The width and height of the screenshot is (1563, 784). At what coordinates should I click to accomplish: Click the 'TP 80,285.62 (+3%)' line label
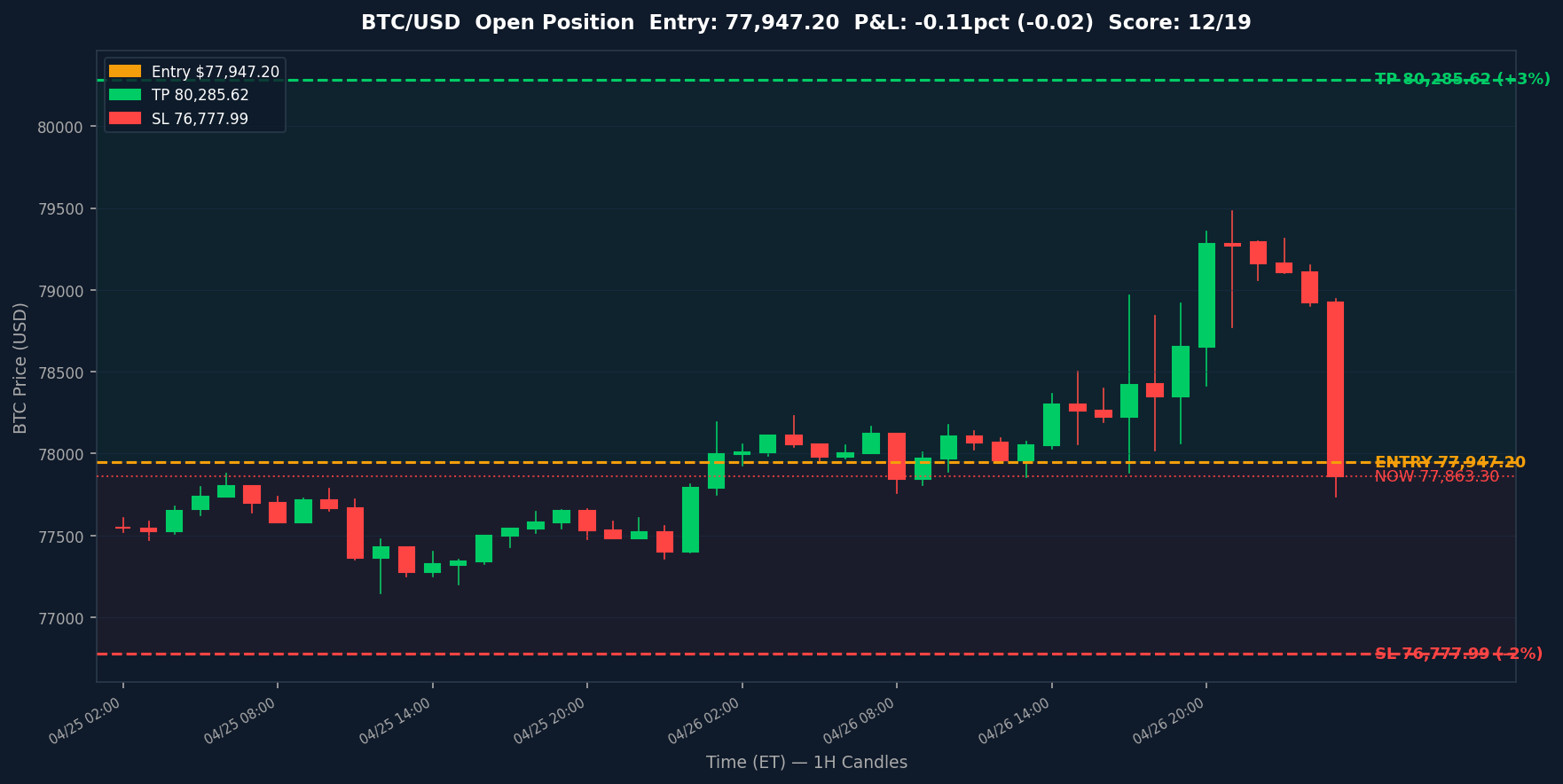[x=1463, y=80]
